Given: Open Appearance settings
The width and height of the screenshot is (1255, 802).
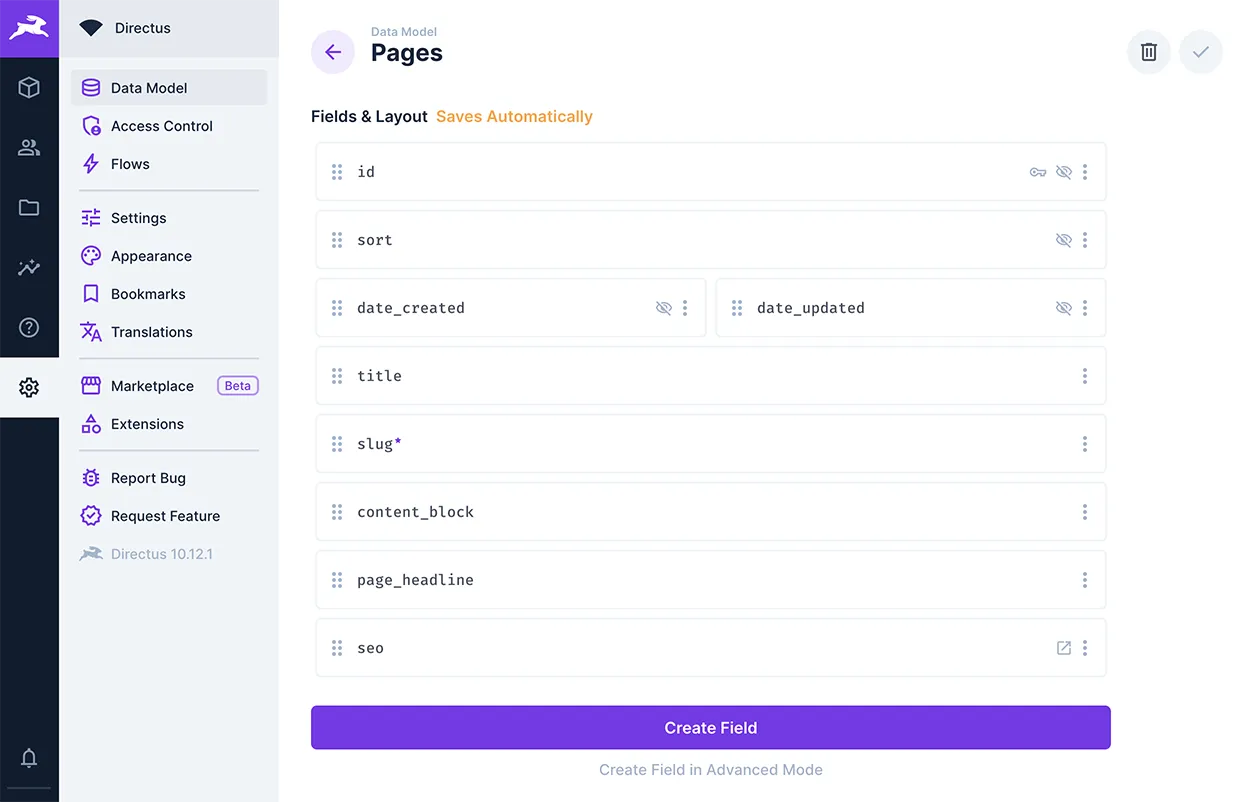Looking at the screenshot, I should [x=169, y=256].
